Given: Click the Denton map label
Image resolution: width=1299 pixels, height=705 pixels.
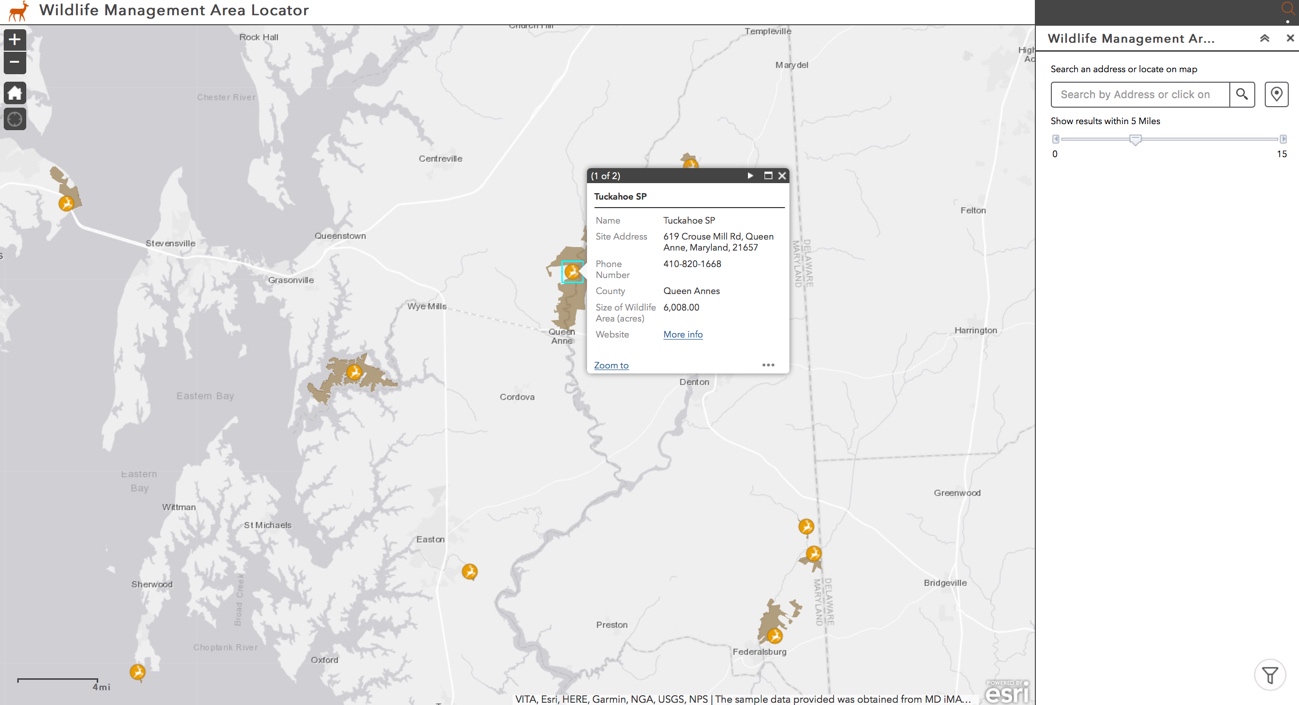Looking at the screenshot, I should pos(694,382).
